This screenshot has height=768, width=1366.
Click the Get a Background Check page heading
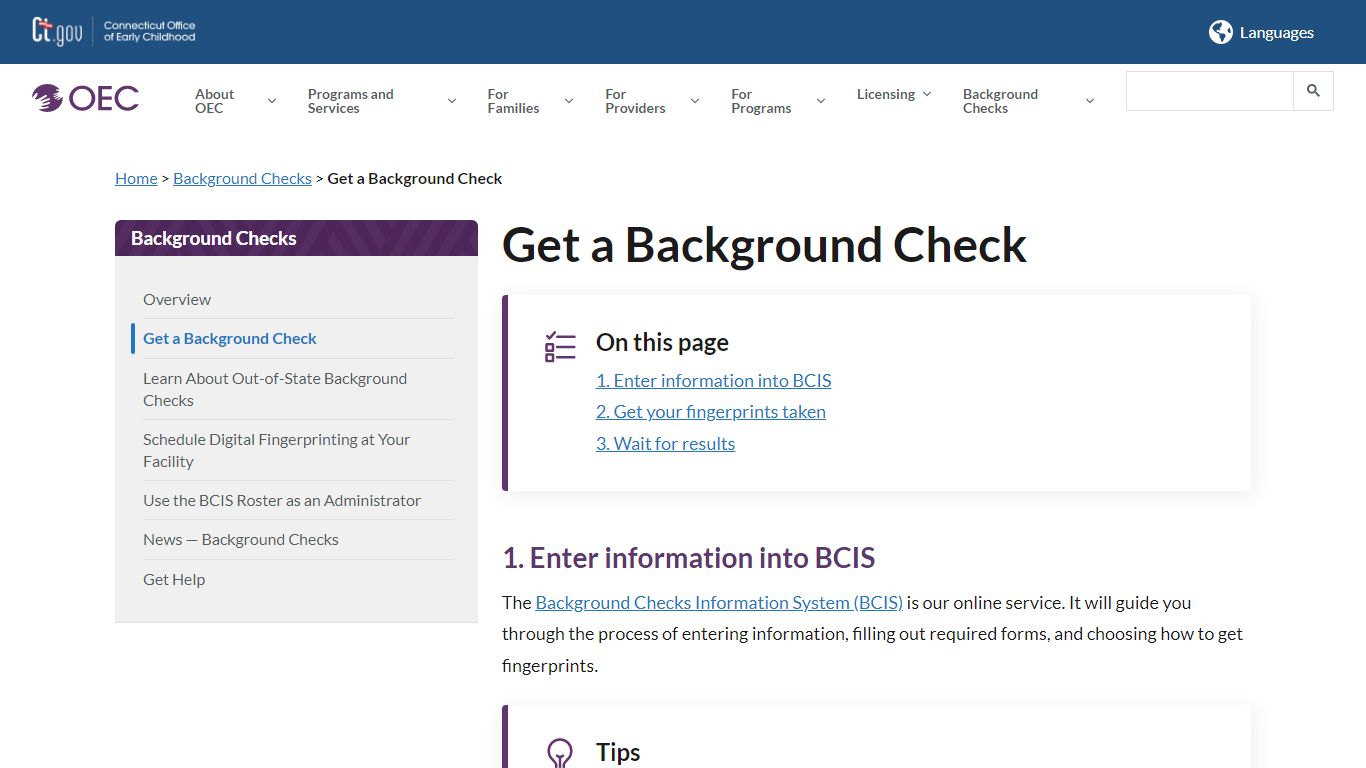765,245
